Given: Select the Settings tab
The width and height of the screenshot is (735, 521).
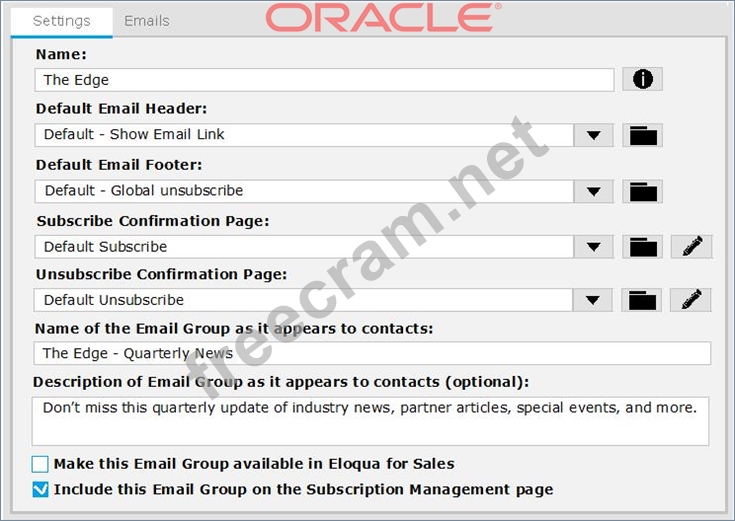Looking at the screenshot, I should [x=61, y=20].
